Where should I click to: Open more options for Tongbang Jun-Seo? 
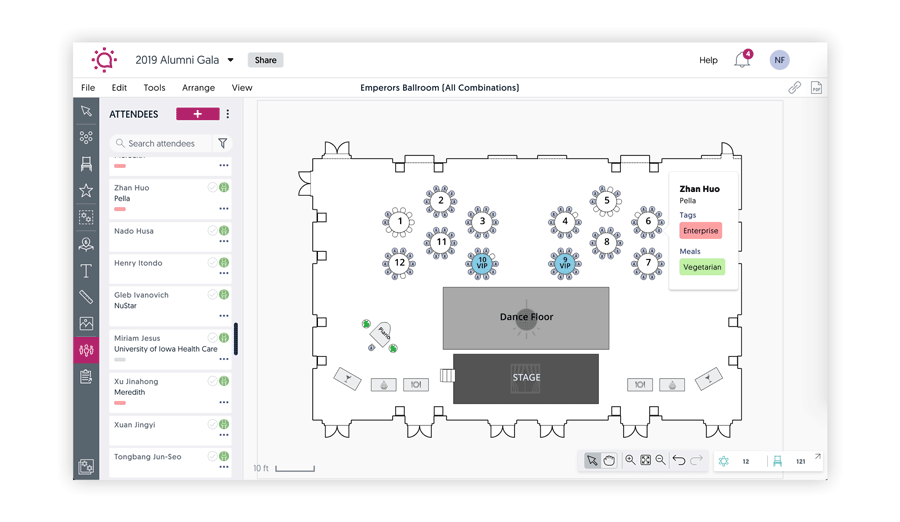[224, 467]
